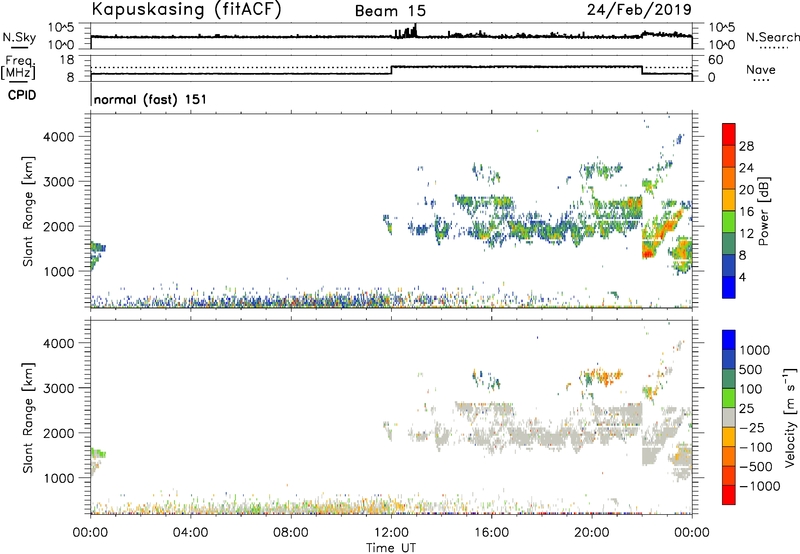The width and height of the screenshot is (800, 554).
Task: Click the "4000" tick on the power panel
Action: tap(58, 137)
